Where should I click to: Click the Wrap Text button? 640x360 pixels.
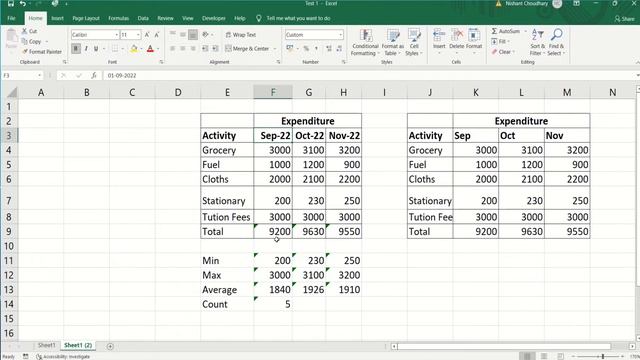[x=241, y=35]
